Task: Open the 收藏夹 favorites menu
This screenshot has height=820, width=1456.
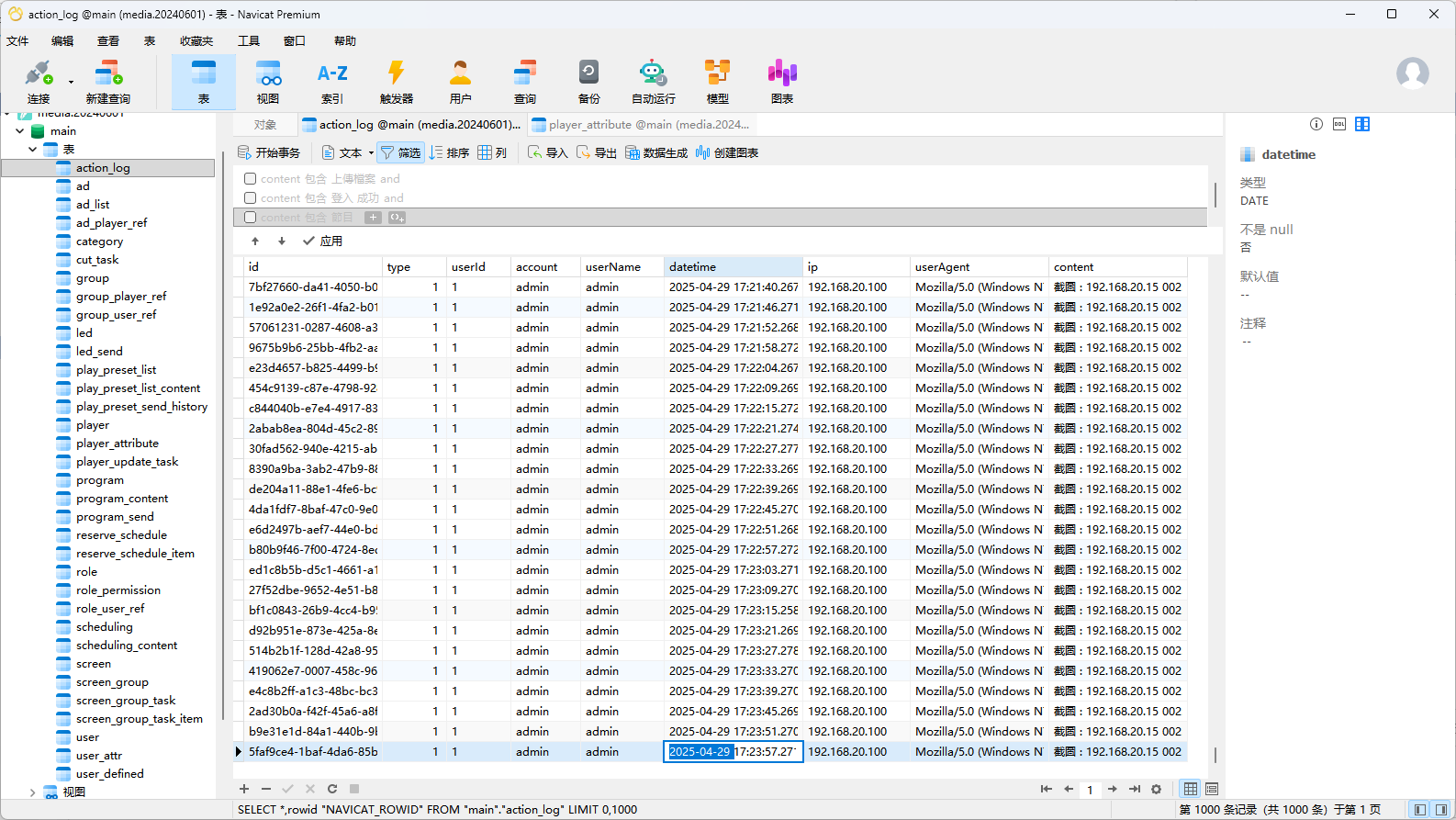Action: pos(196,40)
